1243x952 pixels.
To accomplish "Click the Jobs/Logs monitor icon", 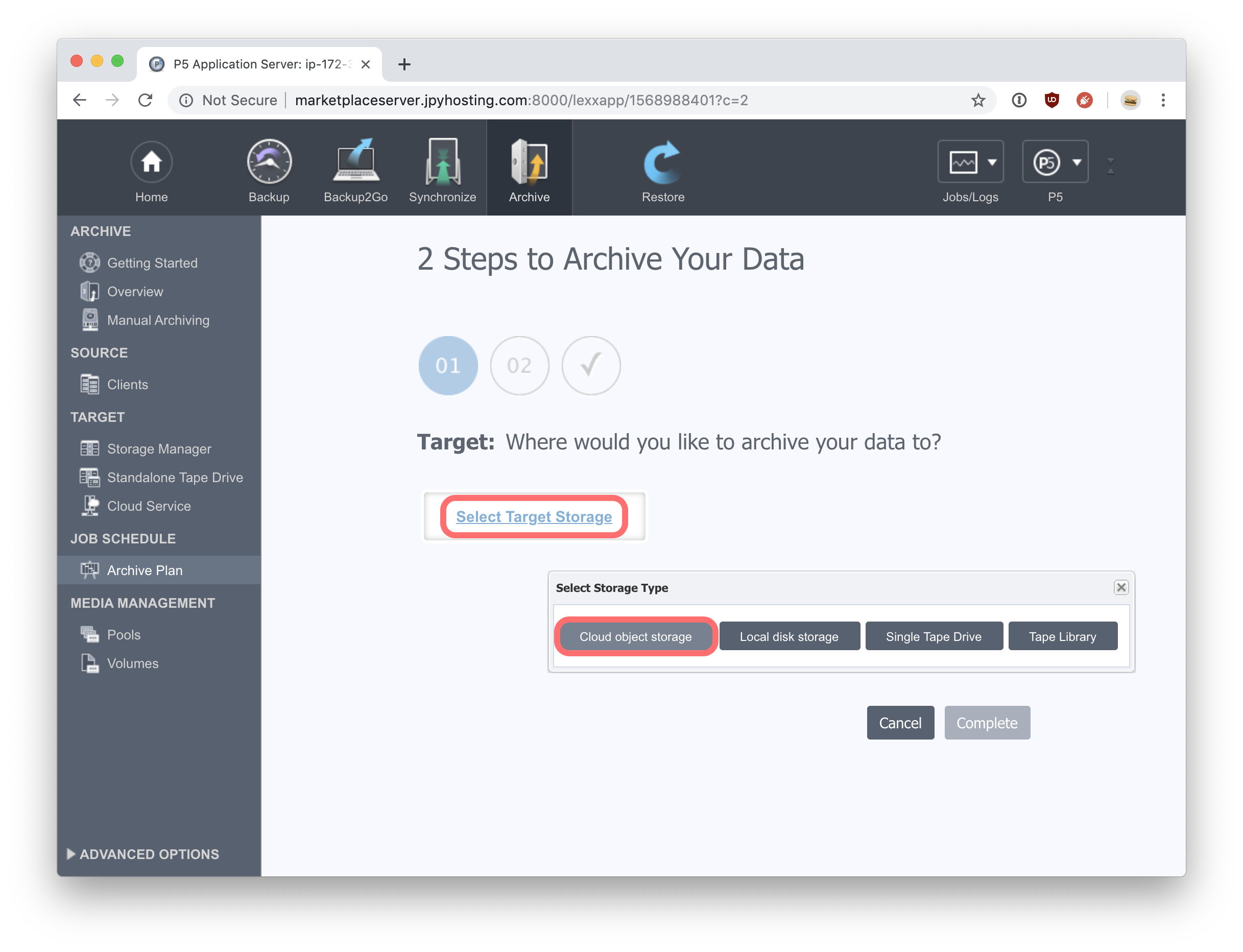I will coord(963,162).
